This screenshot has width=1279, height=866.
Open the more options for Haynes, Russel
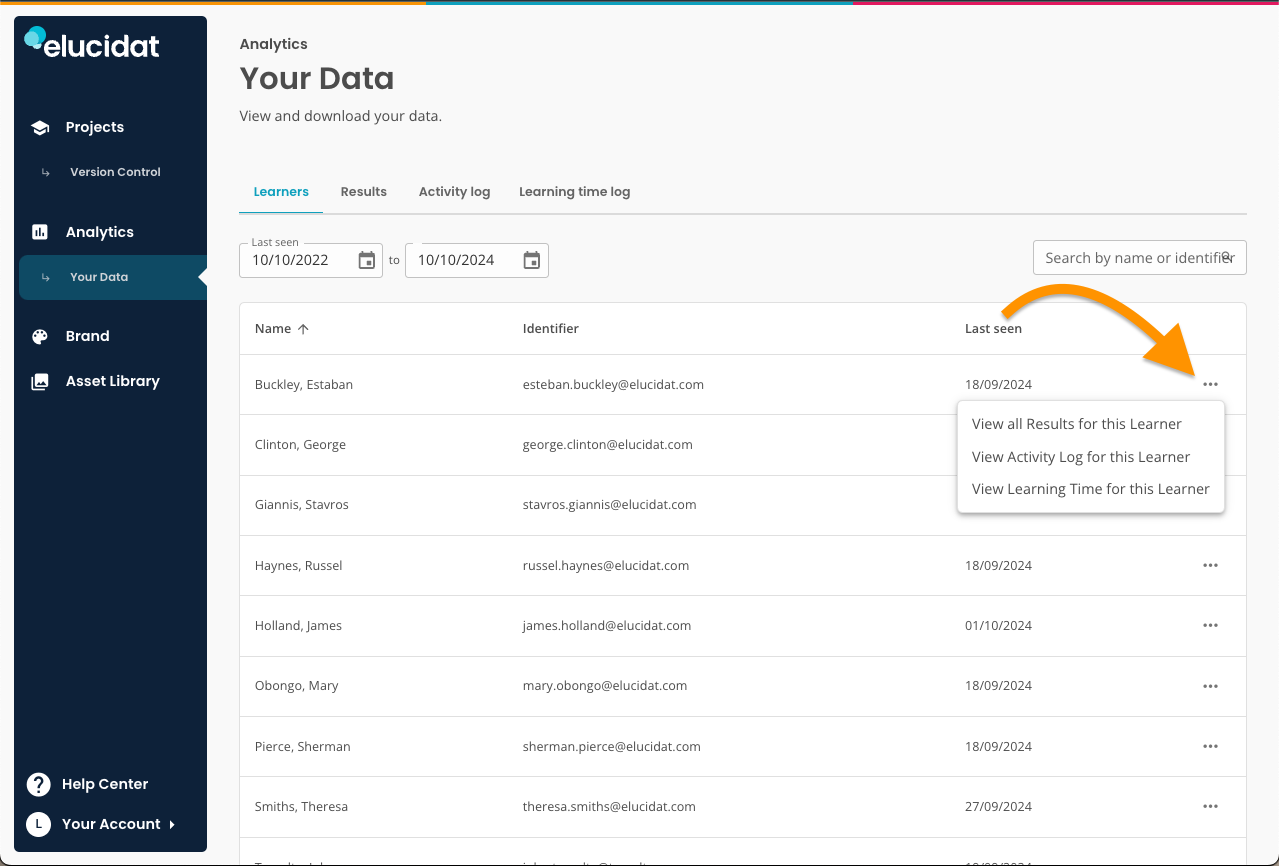(x=1210, y=565)
